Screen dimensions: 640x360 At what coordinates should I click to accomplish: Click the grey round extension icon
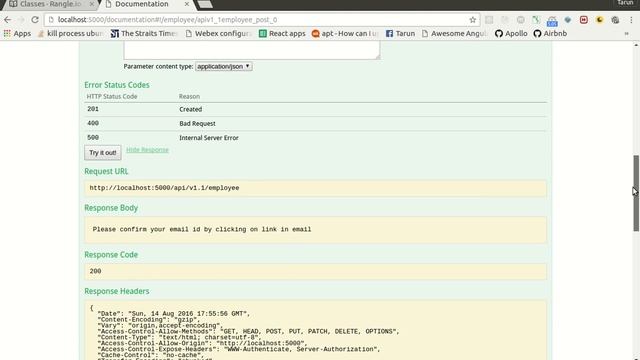[x=520, y=20]
